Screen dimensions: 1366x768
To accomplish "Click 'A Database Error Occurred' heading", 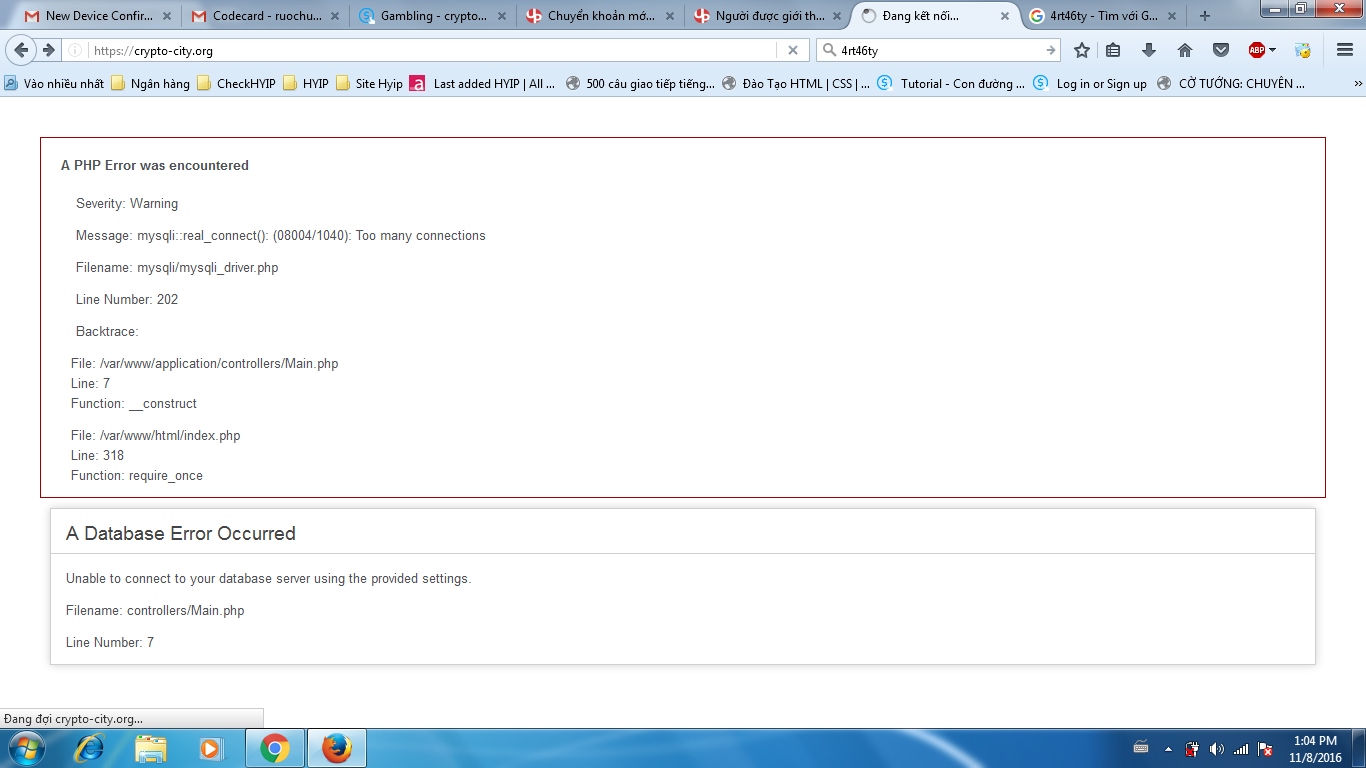I will 181,533.
